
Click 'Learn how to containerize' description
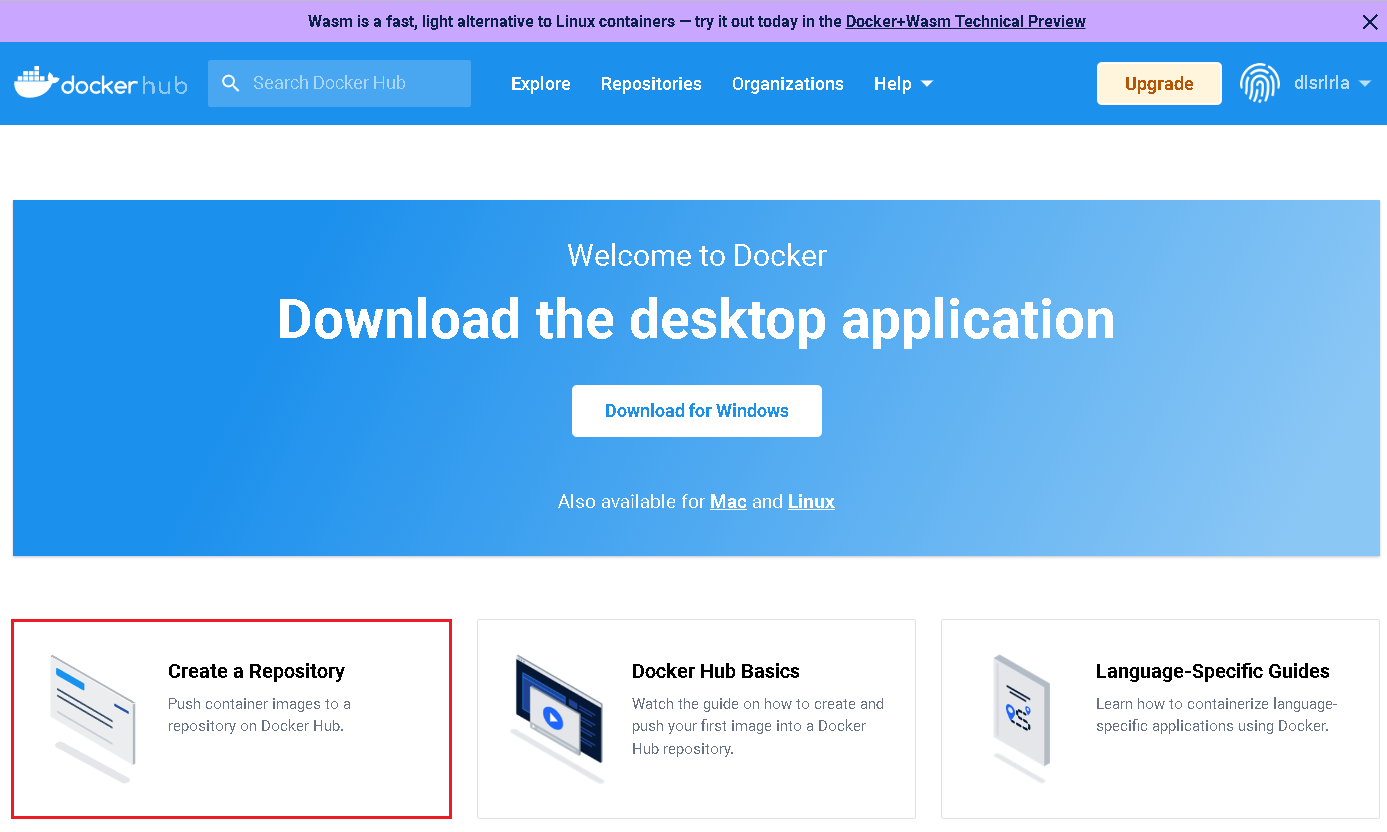tap(1217, 715)
